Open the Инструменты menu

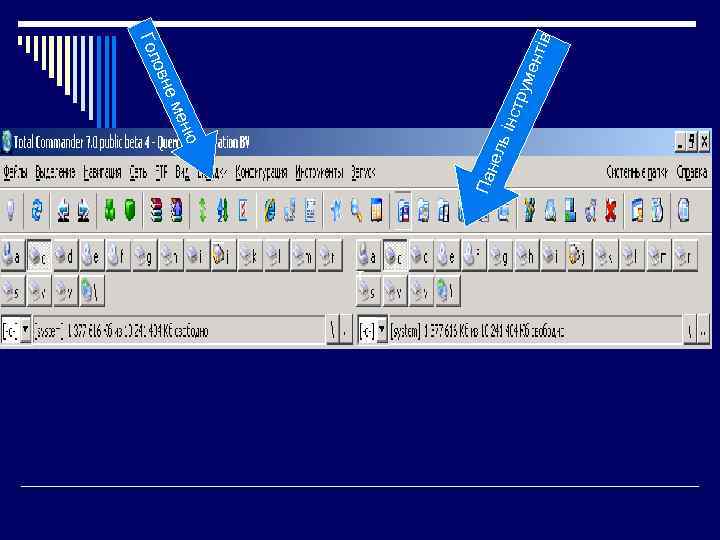tap(319, 172)
